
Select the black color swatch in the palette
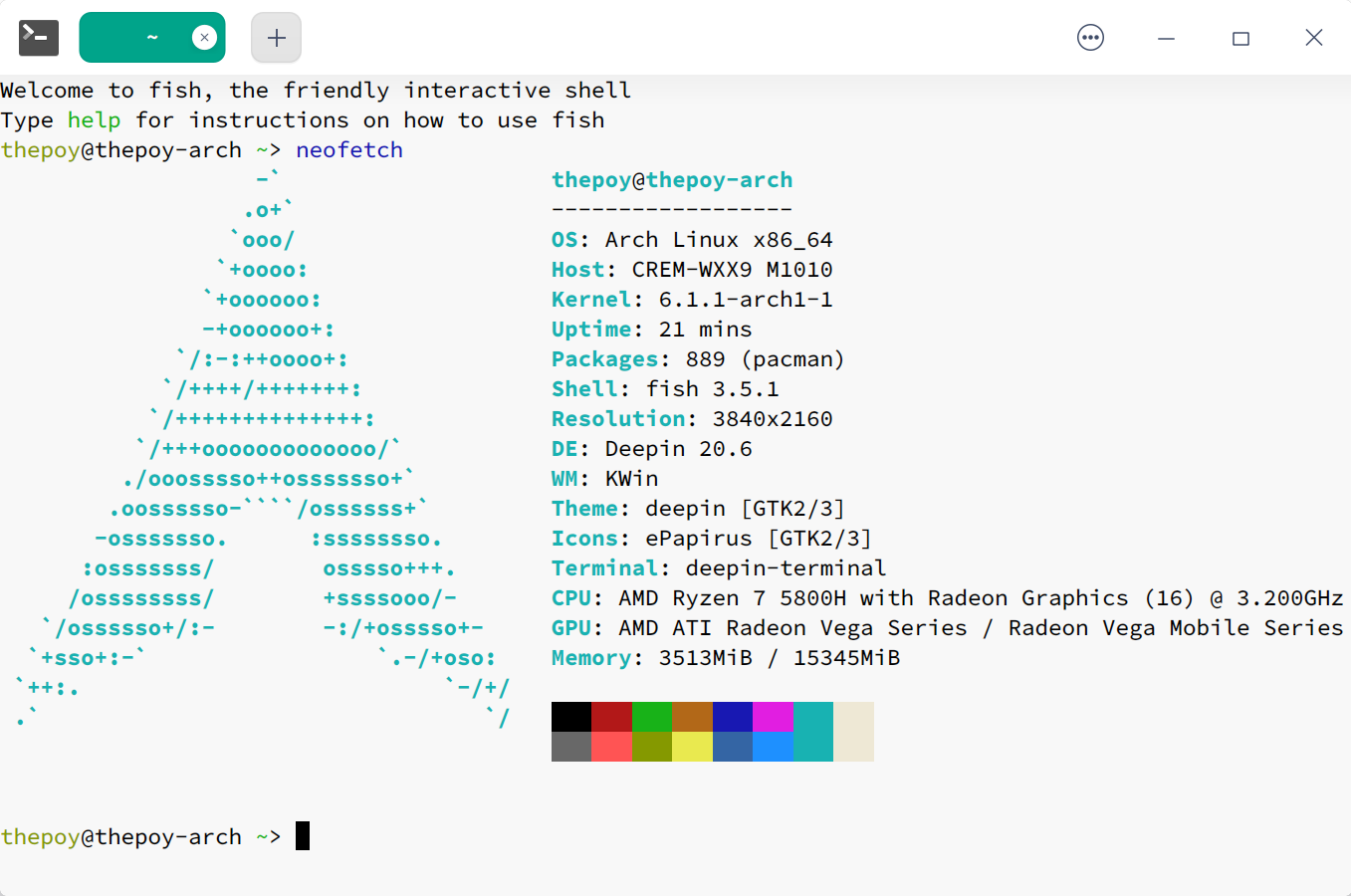(x=571, y=716)
